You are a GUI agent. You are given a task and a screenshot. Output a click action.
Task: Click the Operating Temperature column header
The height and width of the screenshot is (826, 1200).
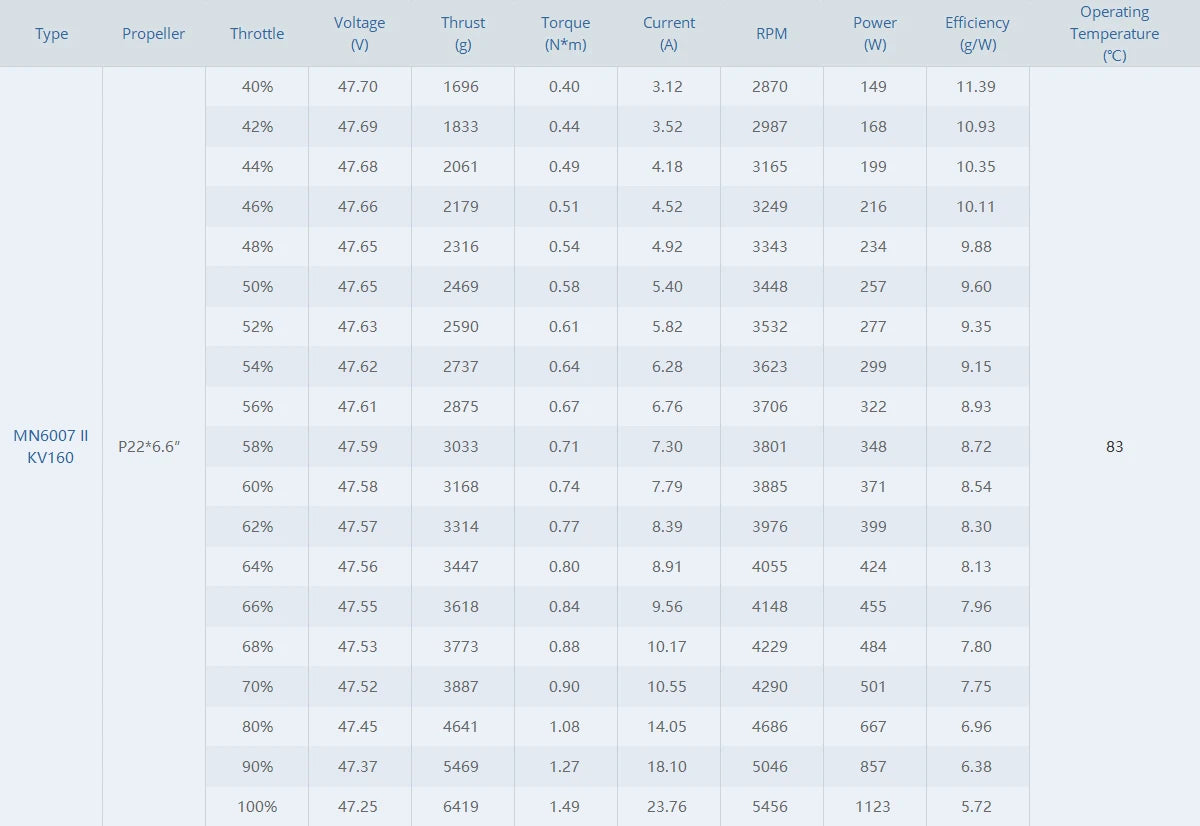coord(1114,34)
